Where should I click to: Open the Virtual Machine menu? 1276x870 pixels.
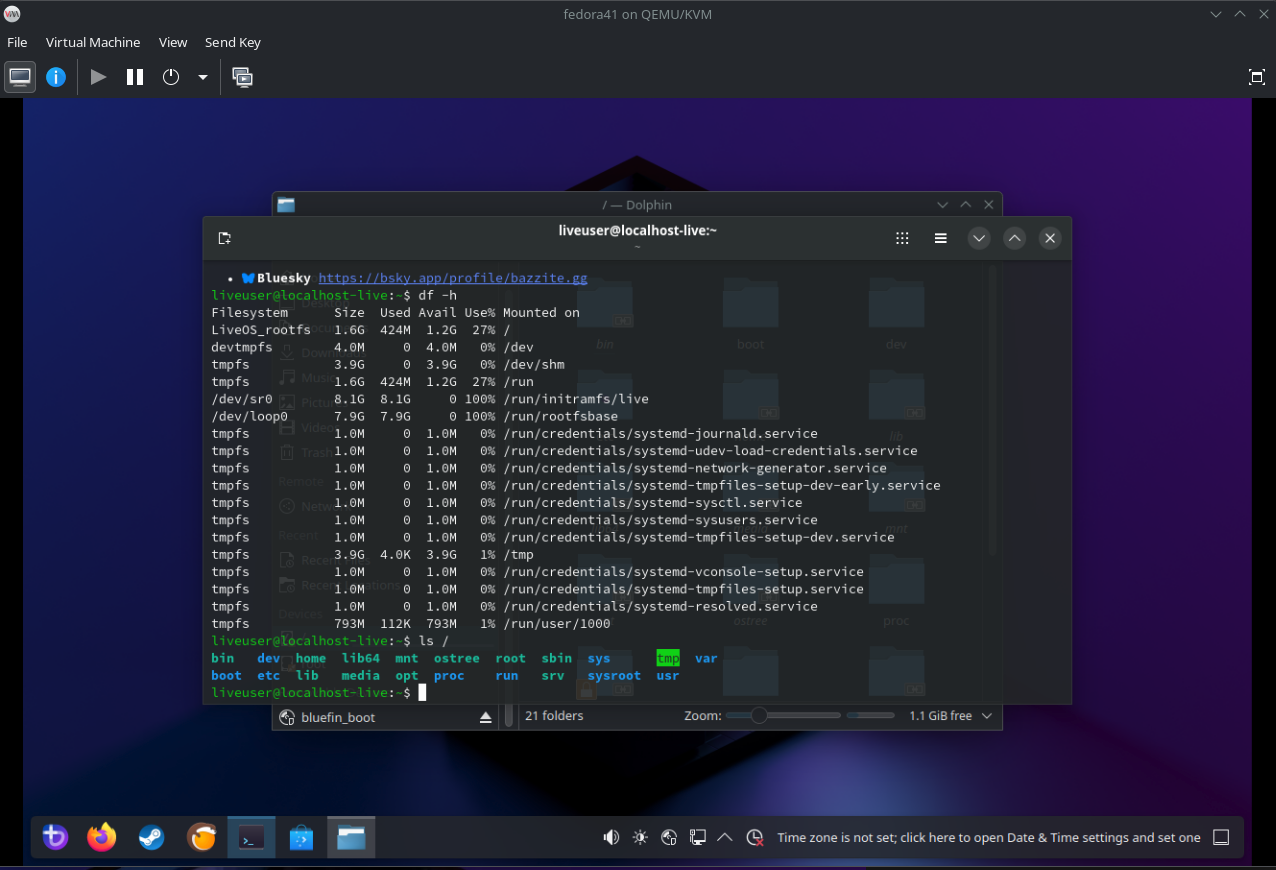[x=93, y=42]
